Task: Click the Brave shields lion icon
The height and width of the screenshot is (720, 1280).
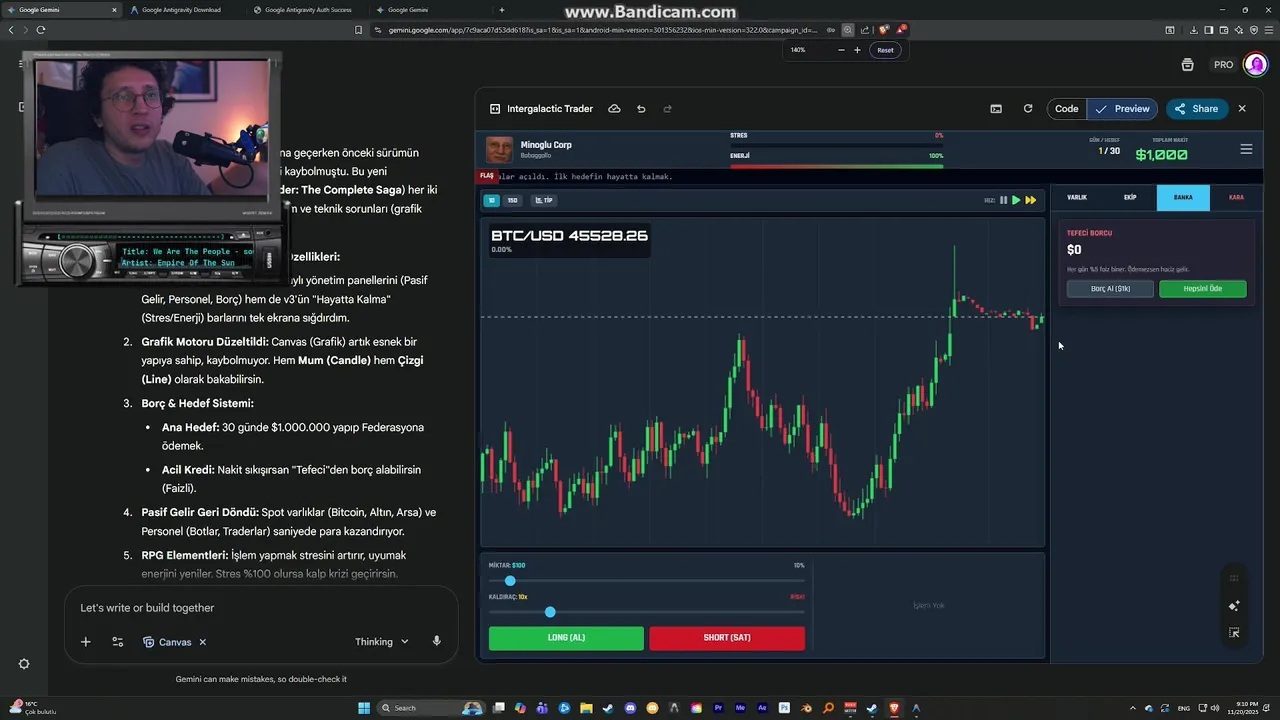Action: tap(883, 30)
